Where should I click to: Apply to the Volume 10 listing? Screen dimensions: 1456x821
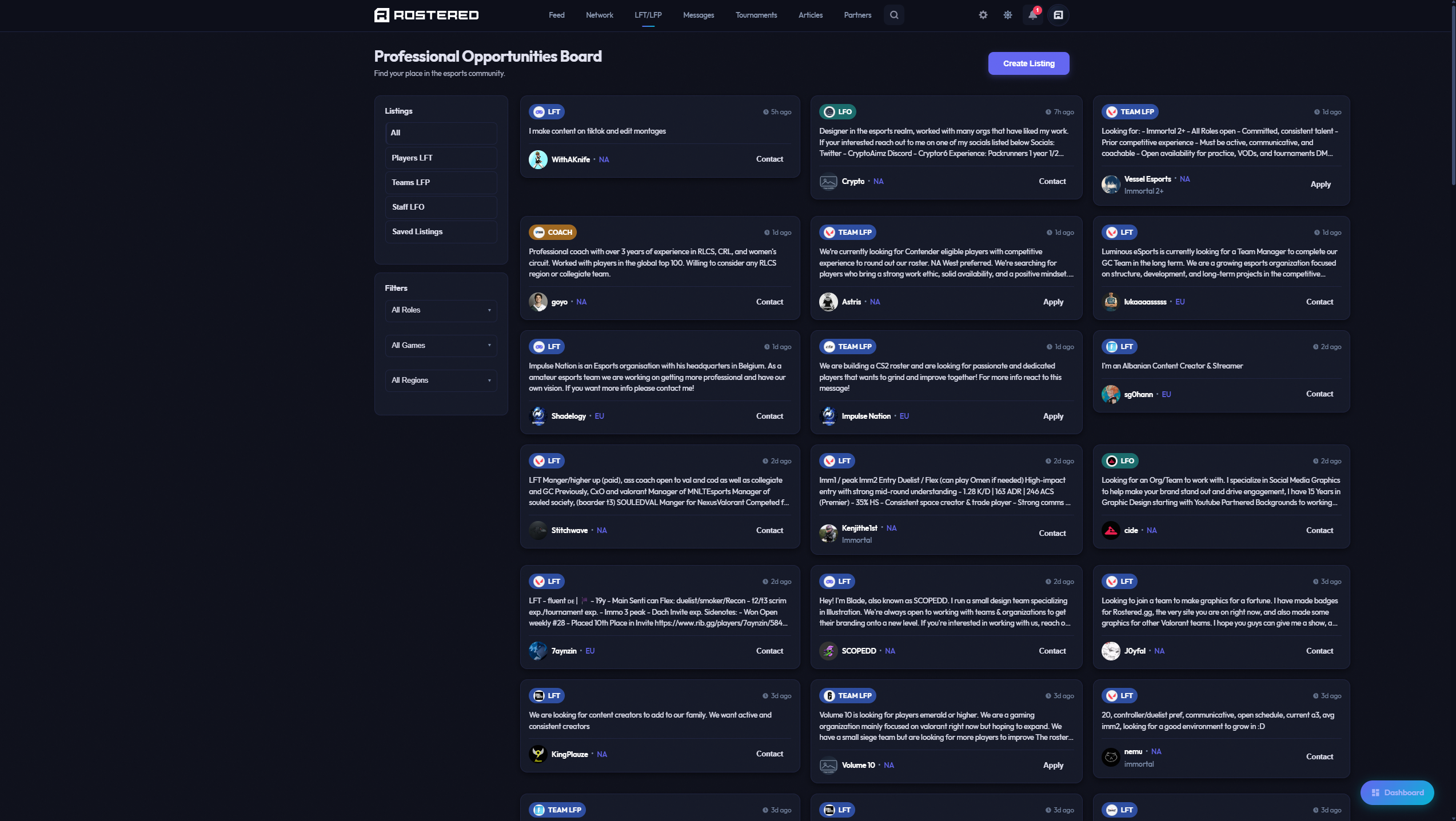(x=1053, y=766)
